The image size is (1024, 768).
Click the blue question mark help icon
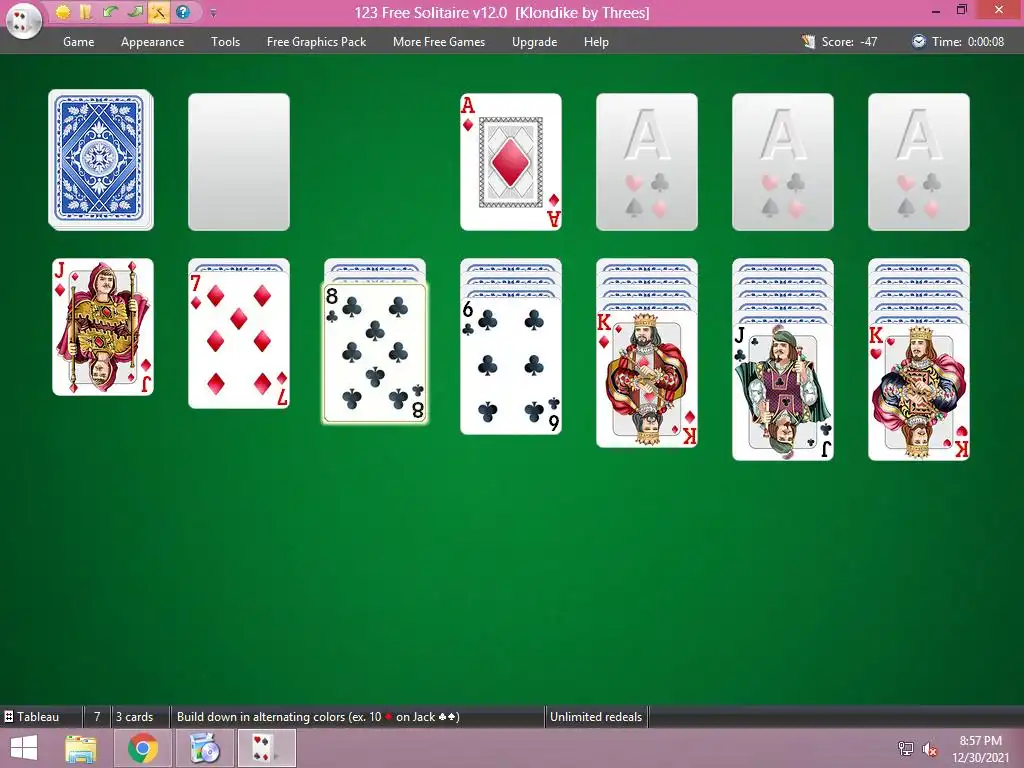183,12
